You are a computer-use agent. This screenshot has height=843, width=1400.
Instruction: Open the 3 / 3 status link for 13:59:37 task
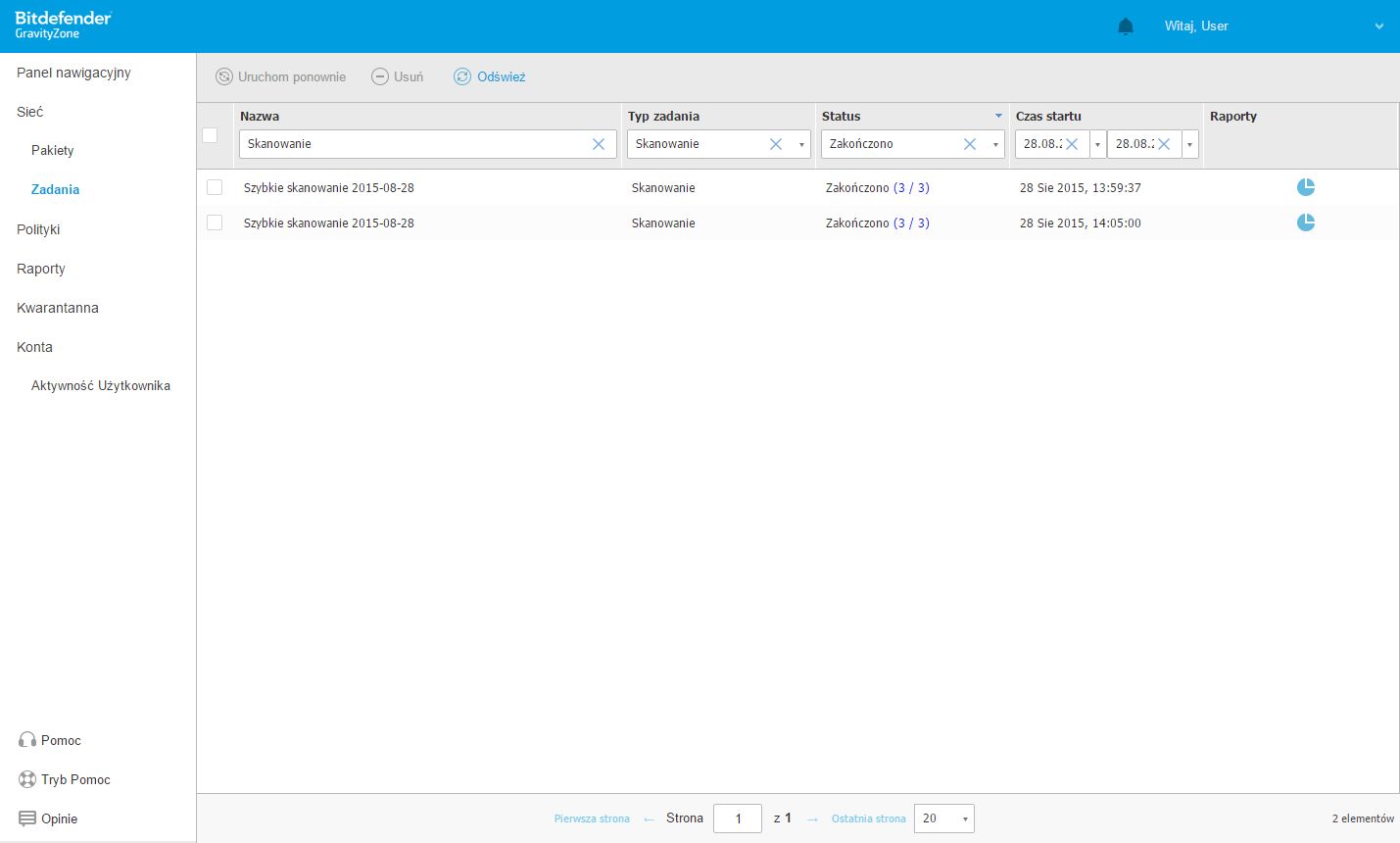[x=912, y=187]
